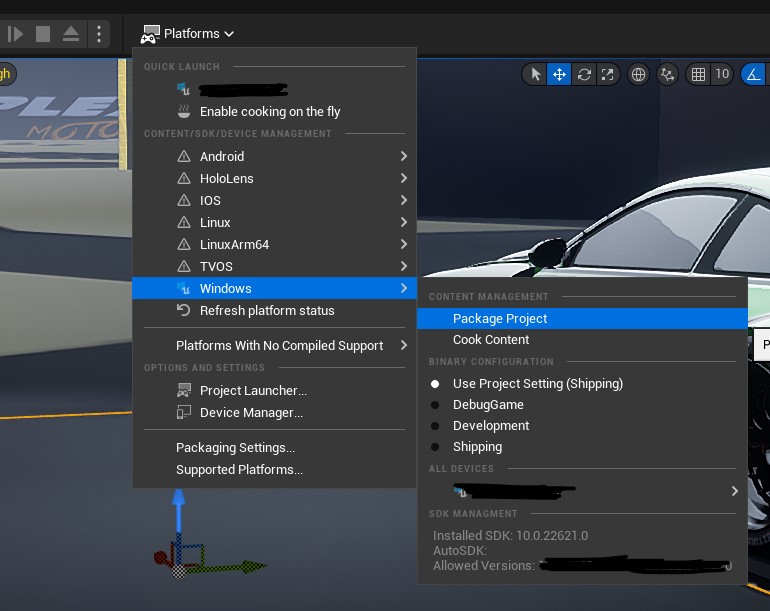
Task: Click cooking on the fly bowl icon
Action: (x=184, y=111)
